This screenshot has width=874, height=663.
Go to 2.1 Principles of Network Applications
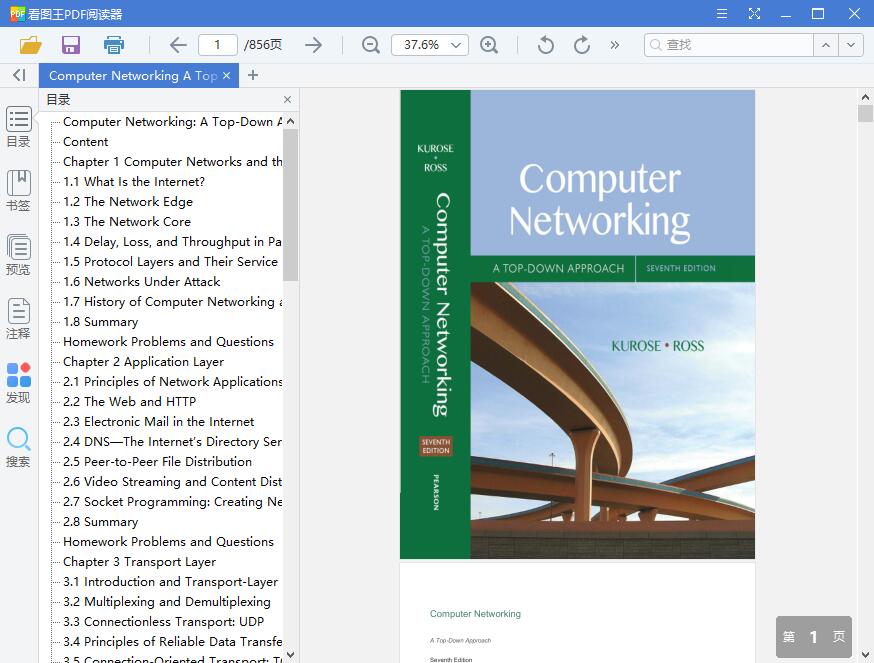tap(172, 382)
